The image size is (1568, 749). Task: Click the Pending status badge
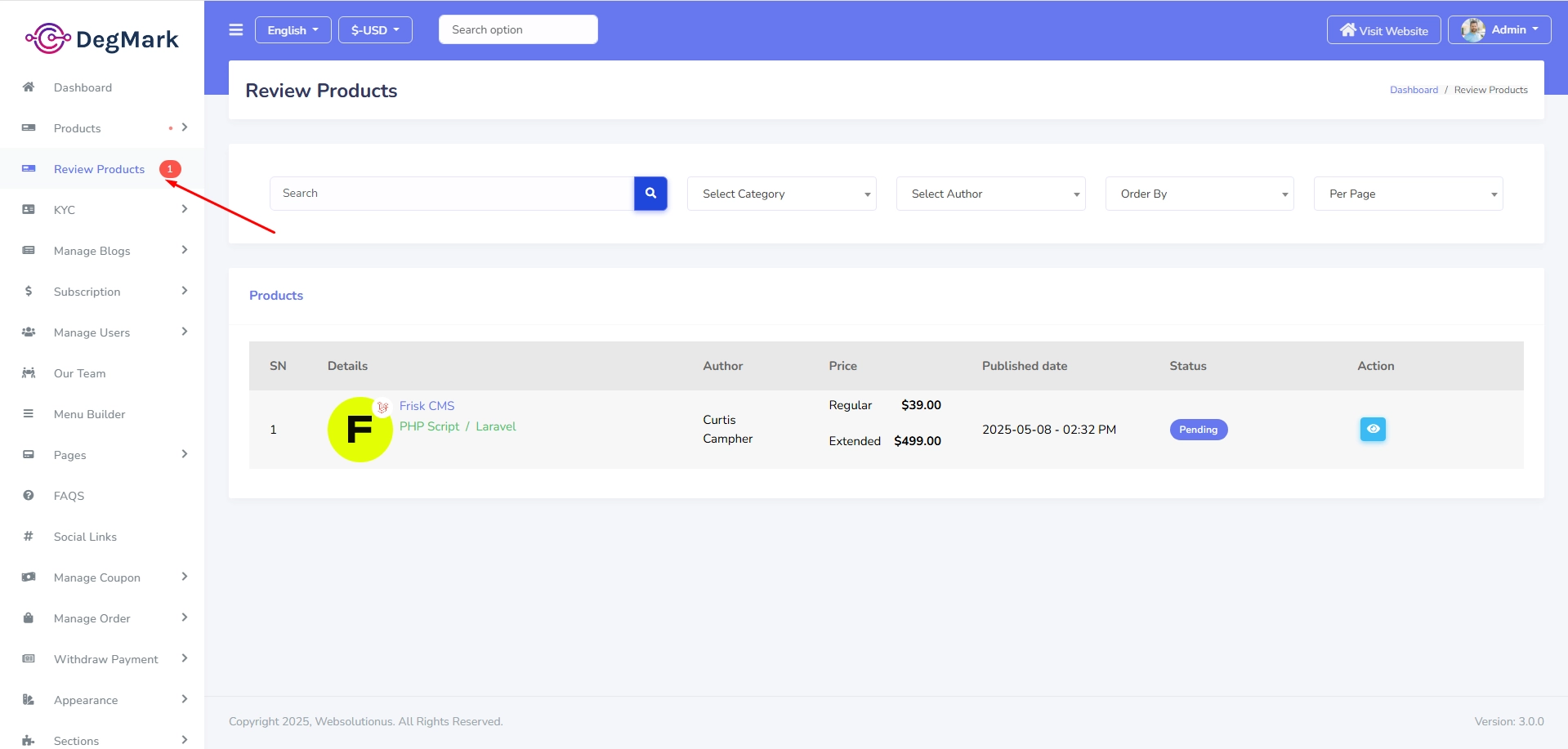tap(1199, 430)
